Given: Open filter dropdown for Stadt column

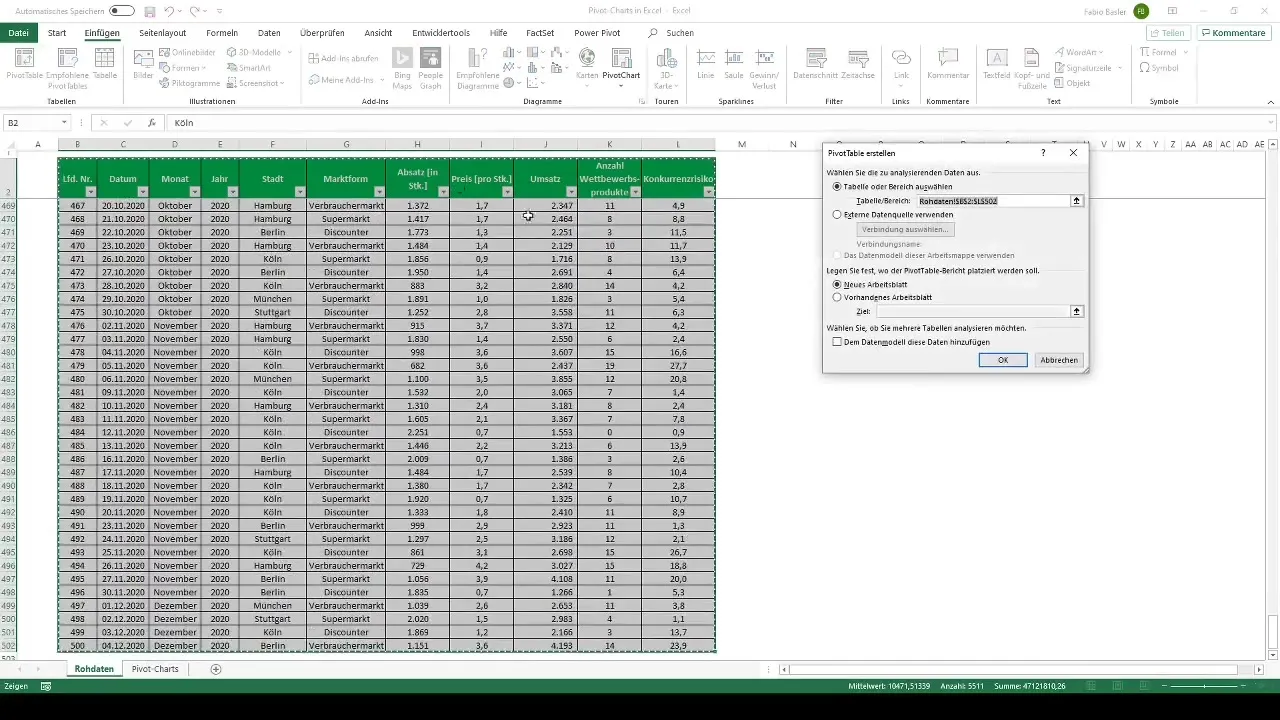Looking at the screenshot, I should point(300,192).
